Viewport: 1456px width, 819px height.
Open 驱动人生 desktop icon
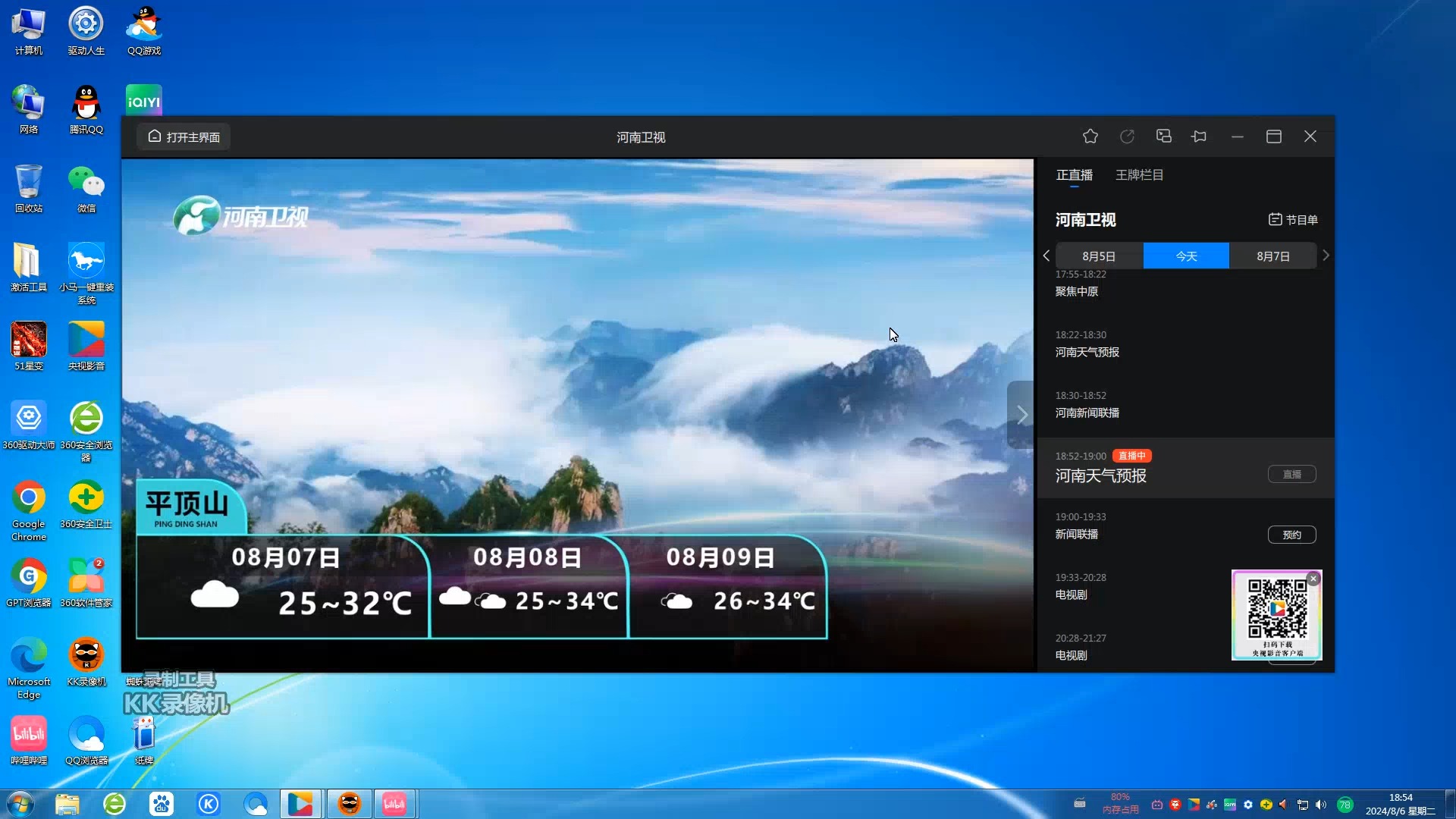coord(86,32)
